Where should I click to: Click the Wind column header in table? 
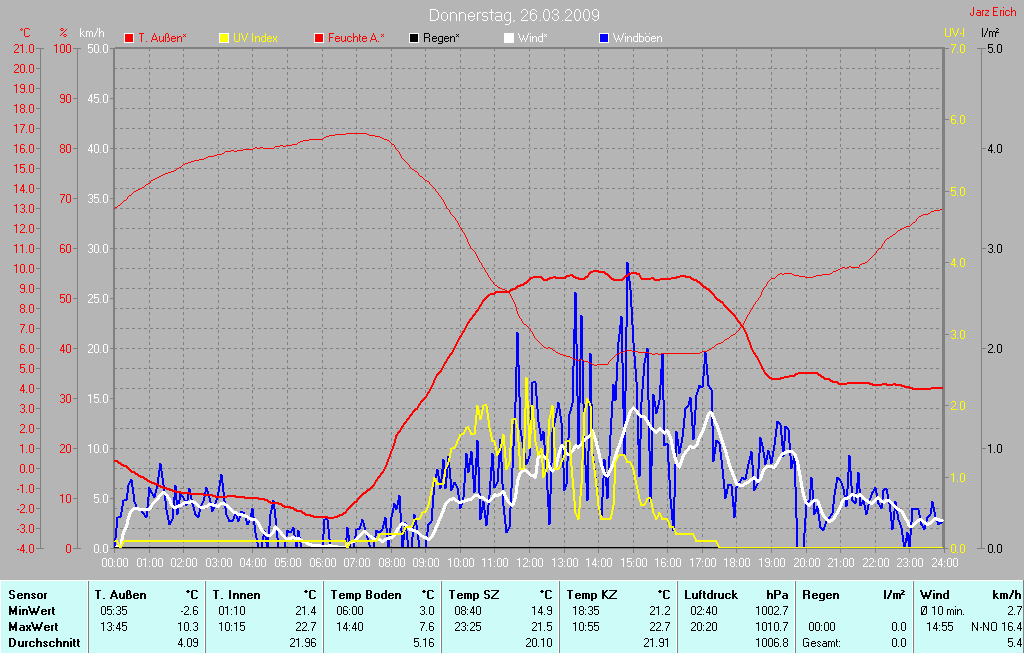[x=935, y=595]
